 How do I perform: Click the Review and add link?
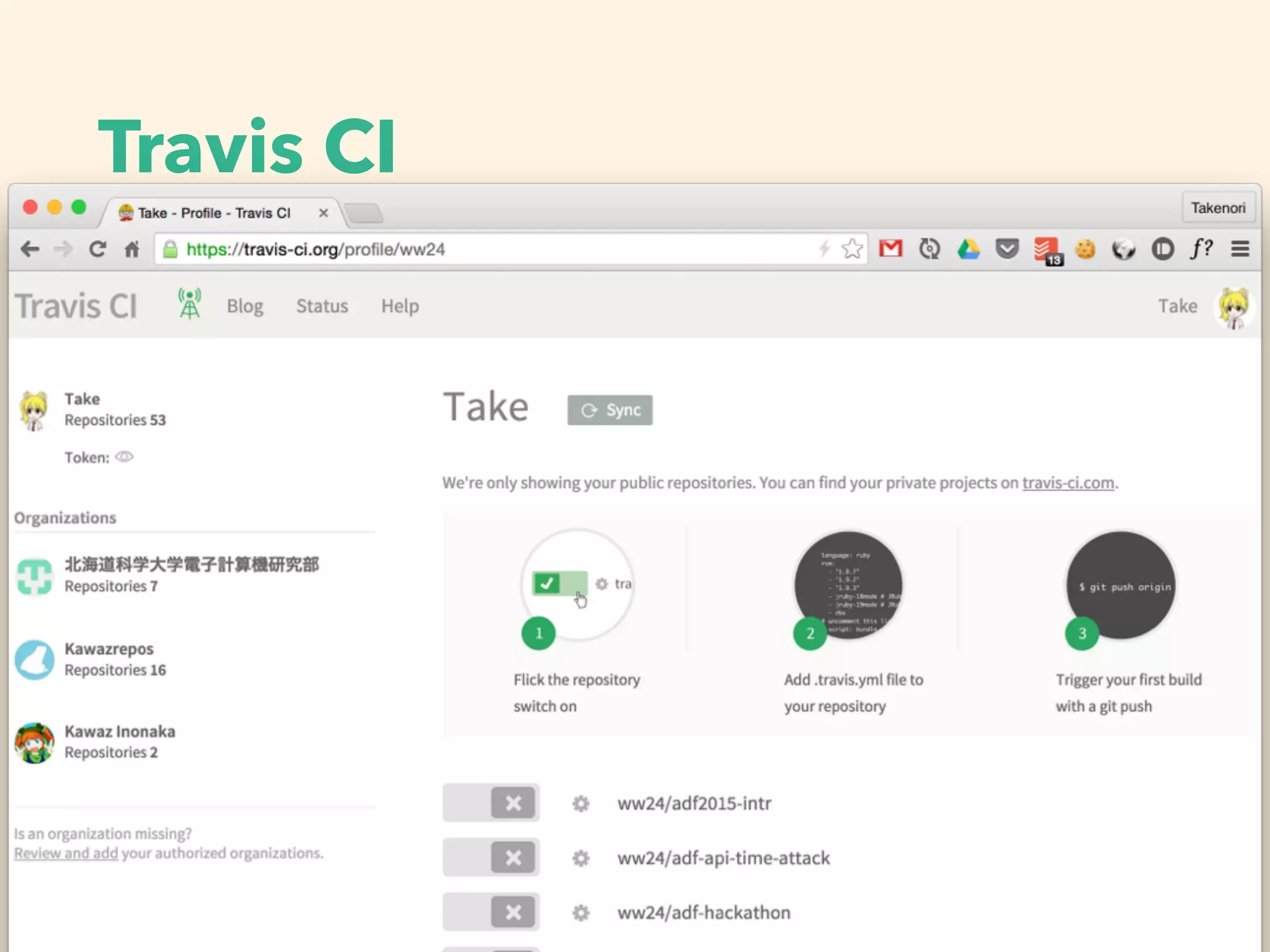66,853
